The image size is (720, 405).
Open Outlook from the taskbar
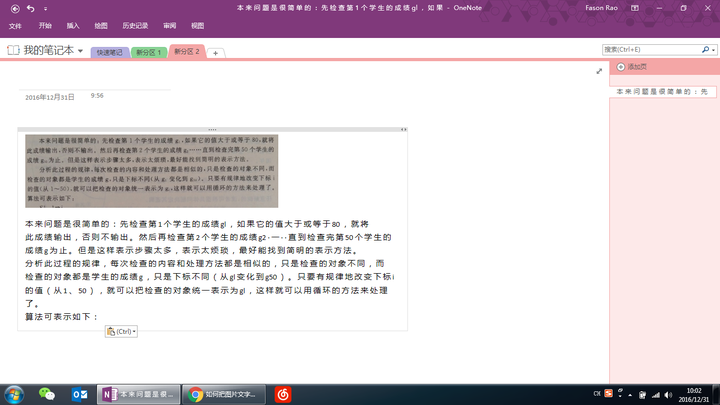tap(79, 394)
